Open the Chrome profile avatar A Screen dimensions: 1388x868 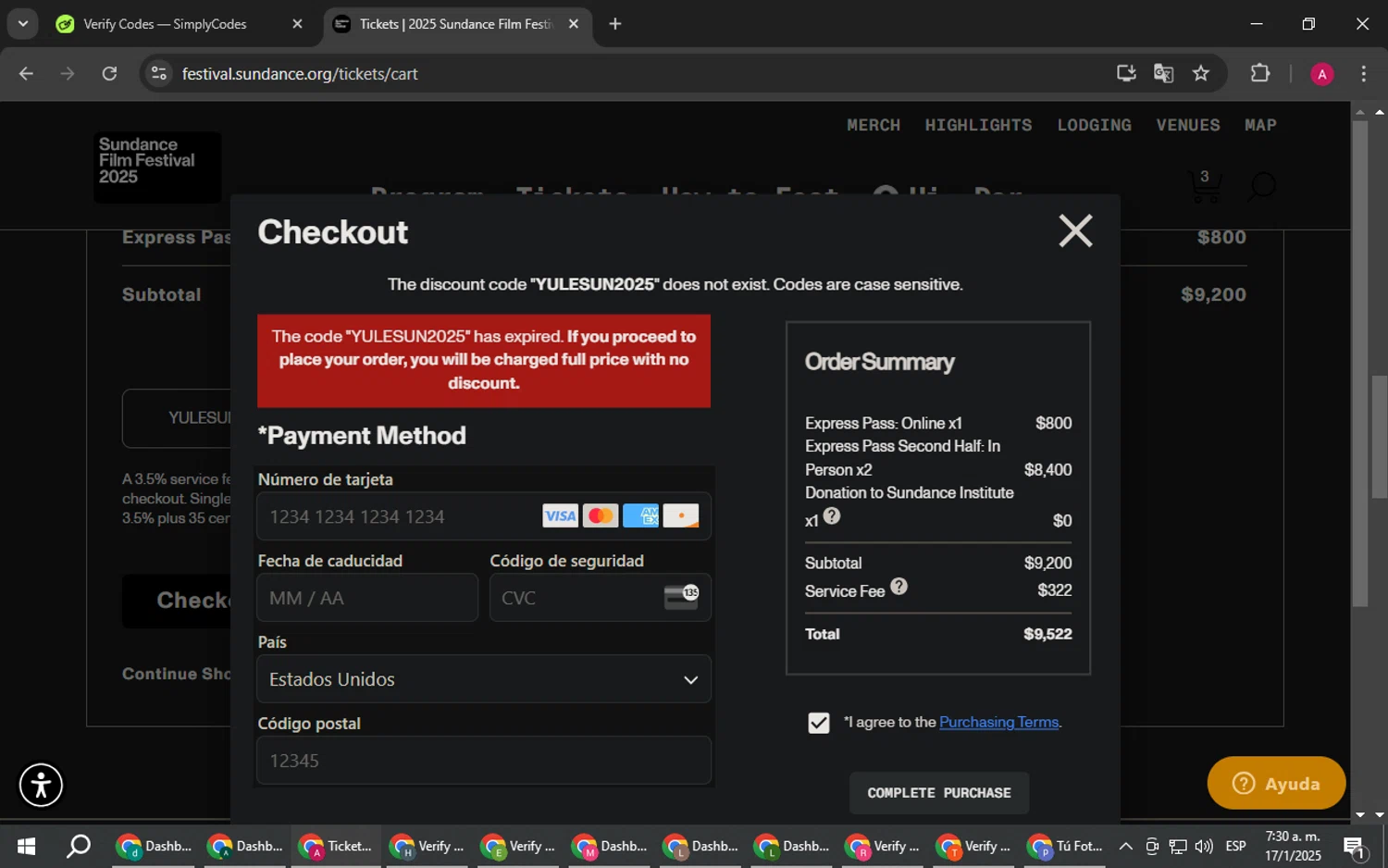tap(1321, 74)
